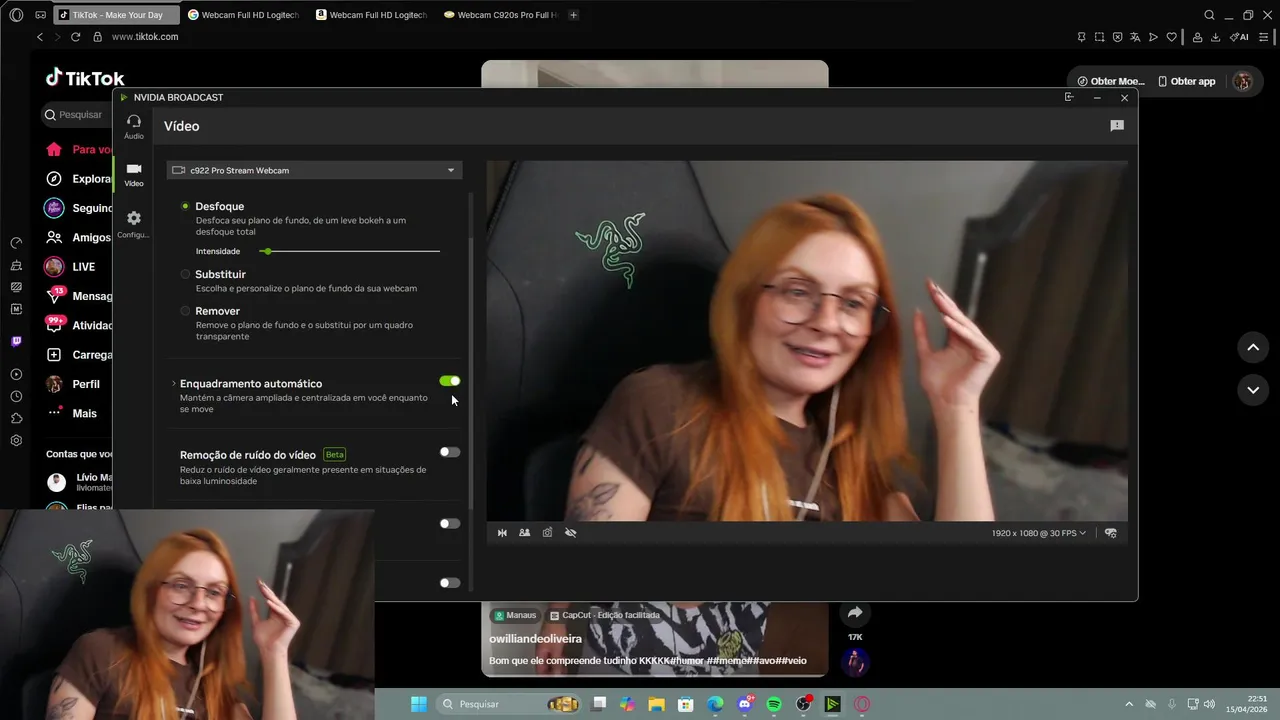Open the Windows Start menu
Viewport: 1280px width, 720px height.
click(419, 704)
